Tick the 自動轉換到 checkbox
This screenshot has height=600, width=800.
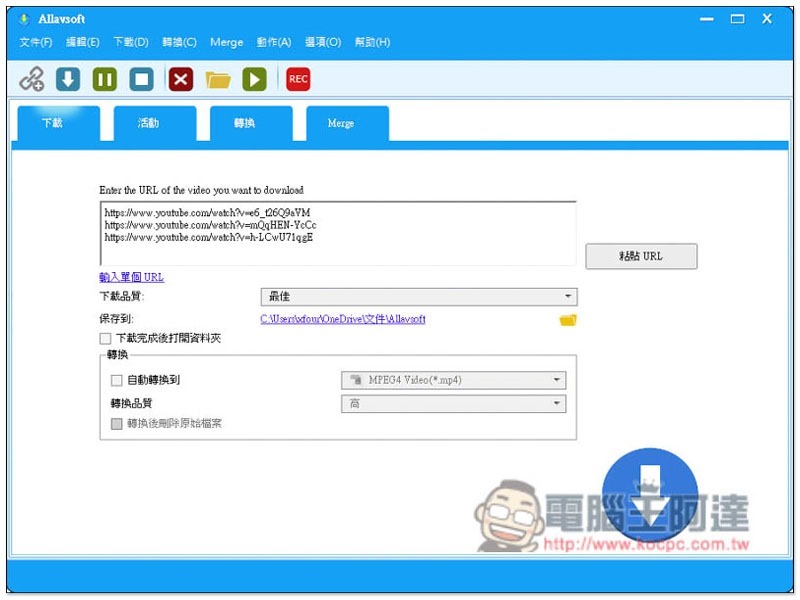(116, 380)
